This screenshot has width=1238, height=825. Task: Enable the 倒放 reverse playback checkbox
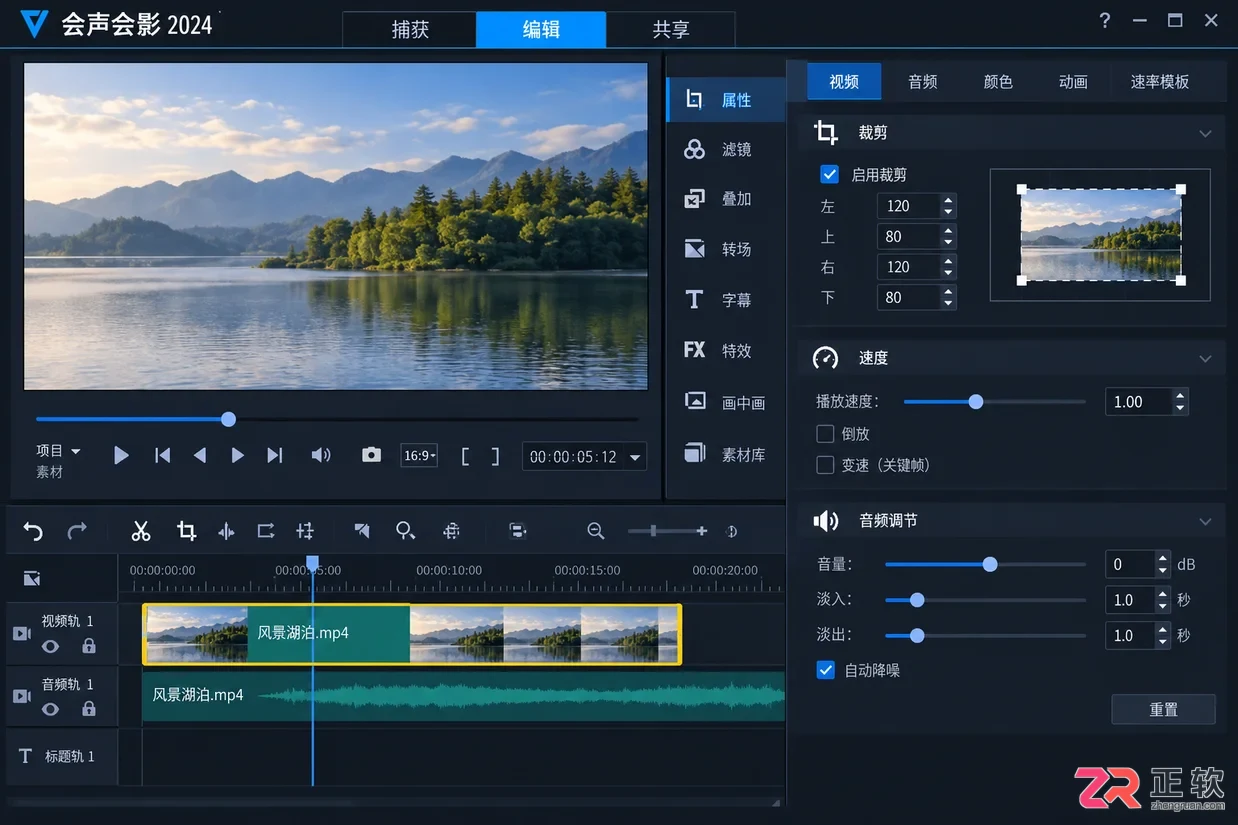click(825, 434)
